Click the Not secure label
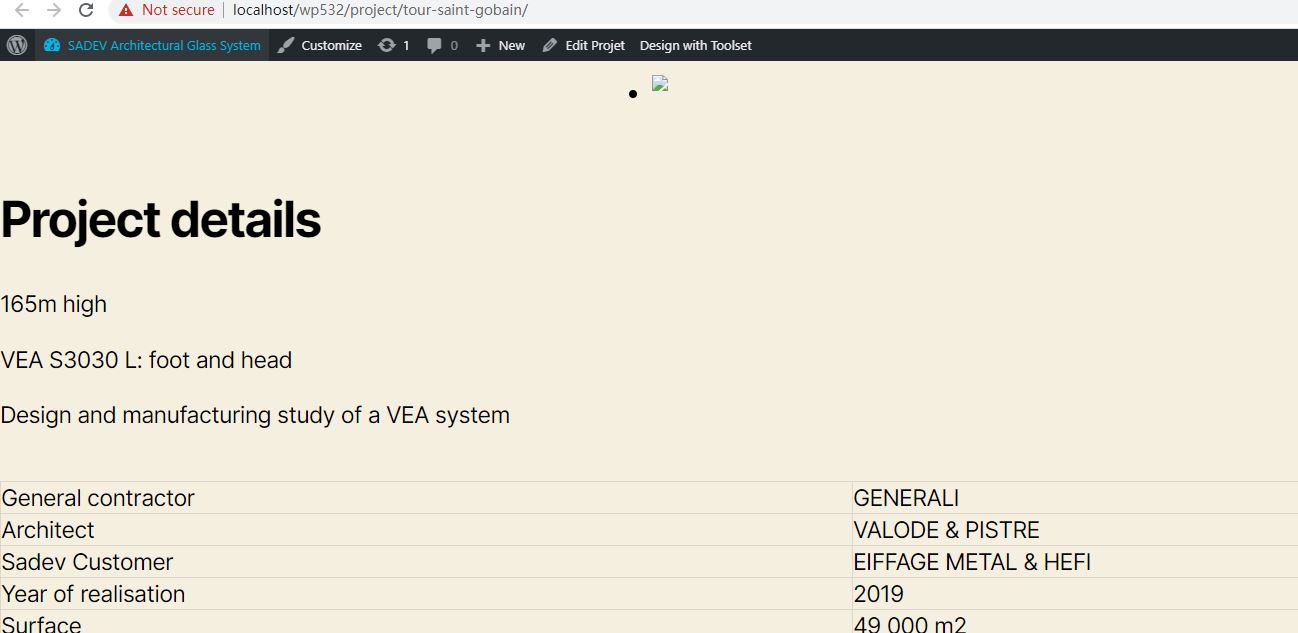Image resolution: width=1298 pixels, height=633 pixels. click(178, 10)
